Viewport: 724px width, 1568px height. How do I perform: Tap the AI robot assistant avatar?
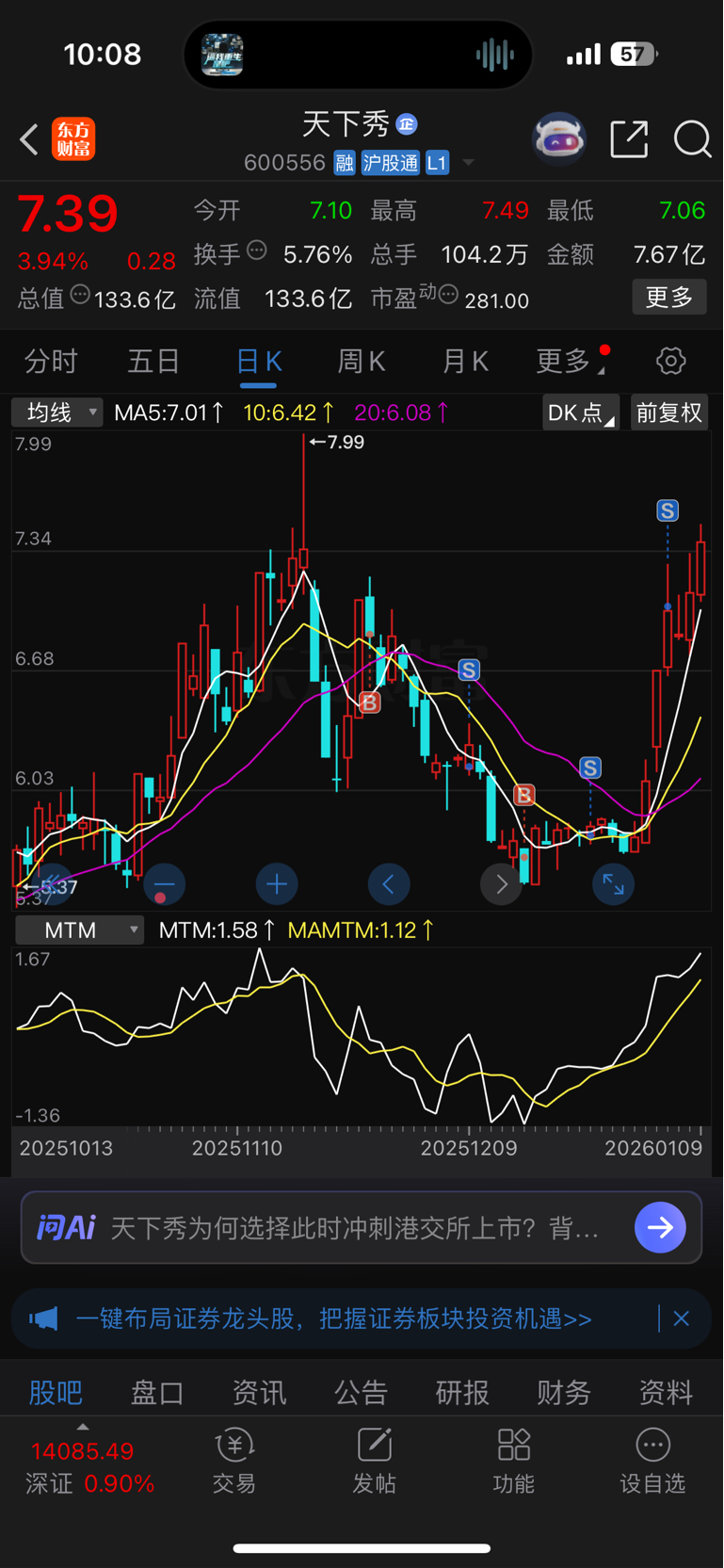[x=559, y=139]
